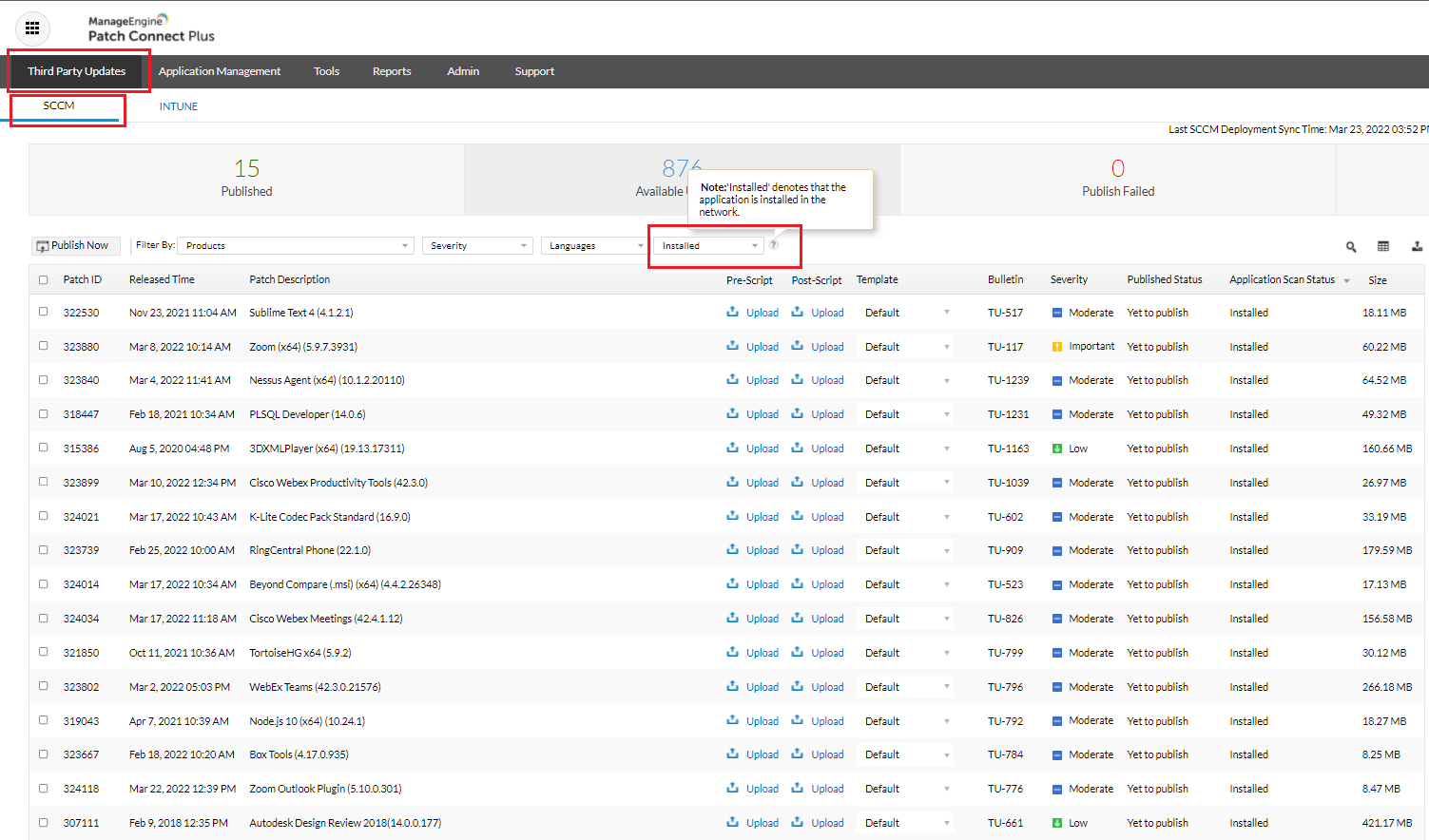Open the Third Party Updates tab
The width and height of the screenshot is (1429, 840).
(77, 71)
